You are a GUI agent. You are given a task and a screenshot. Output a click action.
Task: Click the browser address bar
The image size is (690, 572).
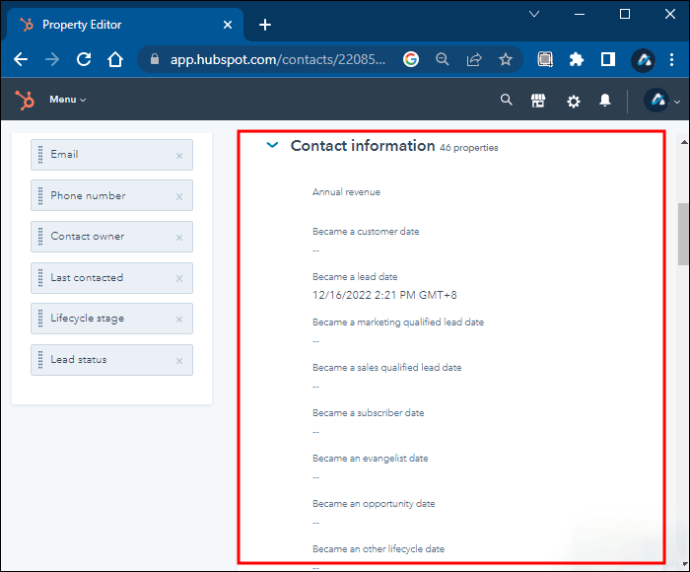coord(280,59)
